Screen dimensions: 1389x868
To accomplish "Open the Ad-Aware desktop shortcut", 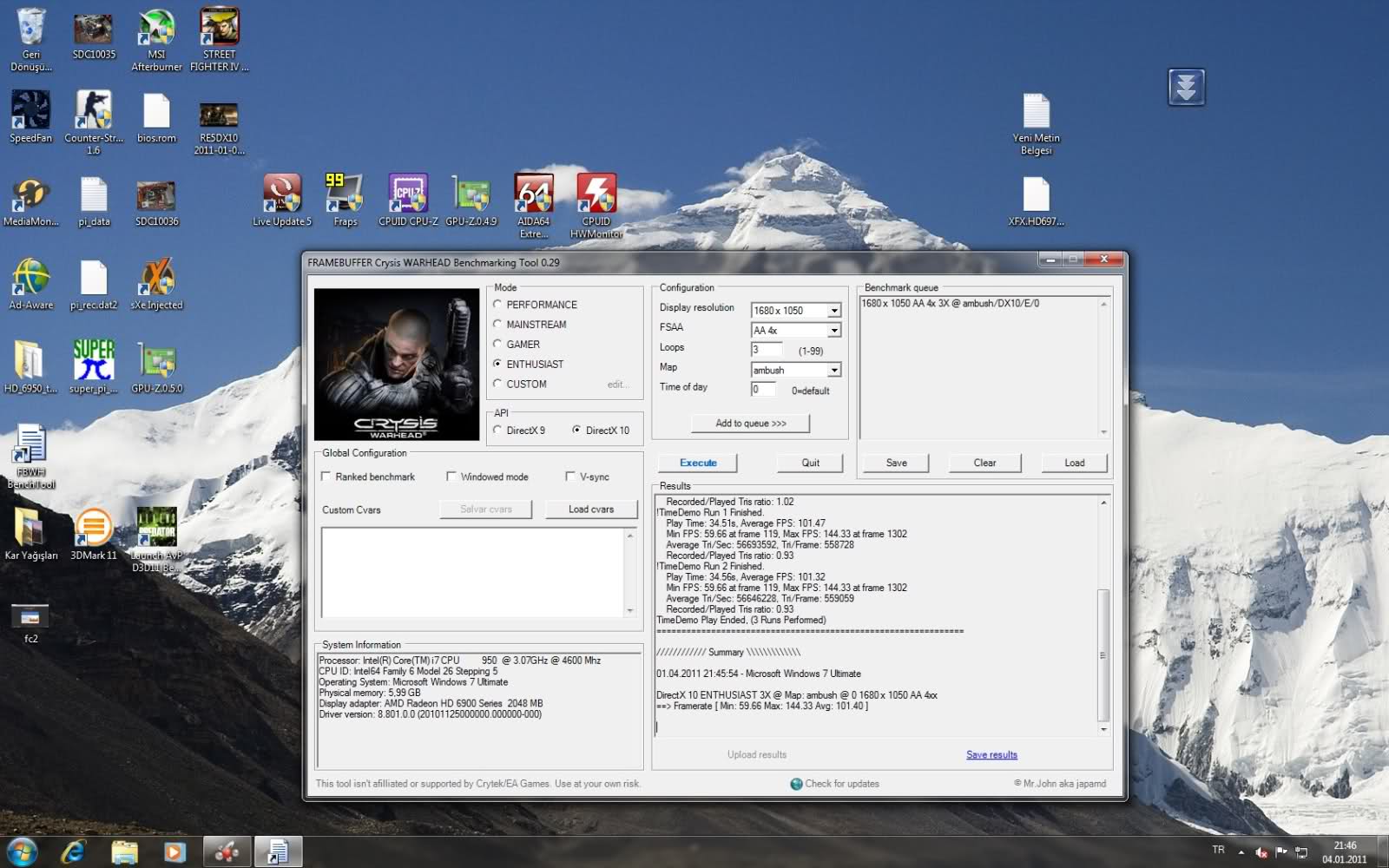I will [x=31, y=285].
